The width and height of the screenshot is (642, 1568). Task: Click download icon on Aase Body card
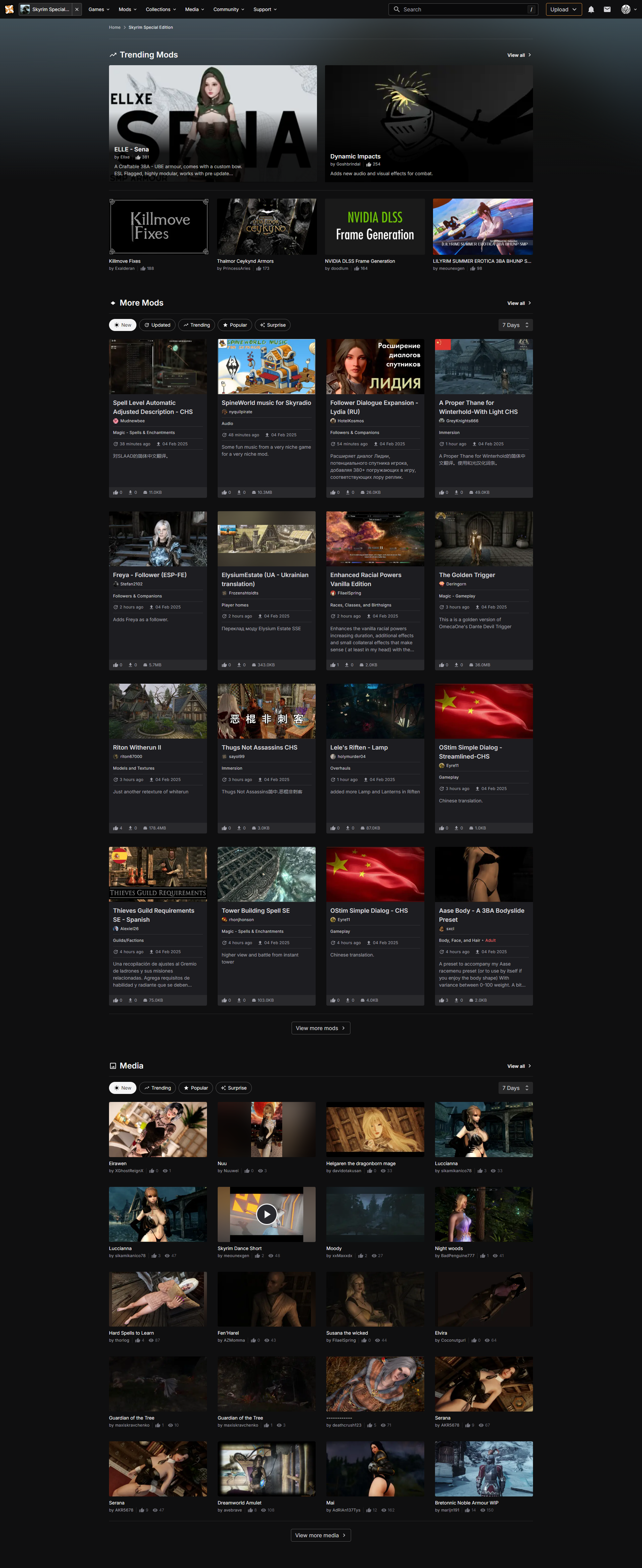(x=456, y=1000)
